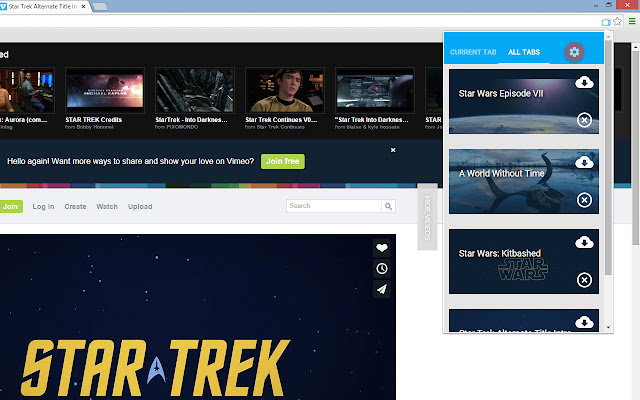Open the Aurora video thumbnail
The height and width of the screenshot is (400, 640).
click(27, 90)
